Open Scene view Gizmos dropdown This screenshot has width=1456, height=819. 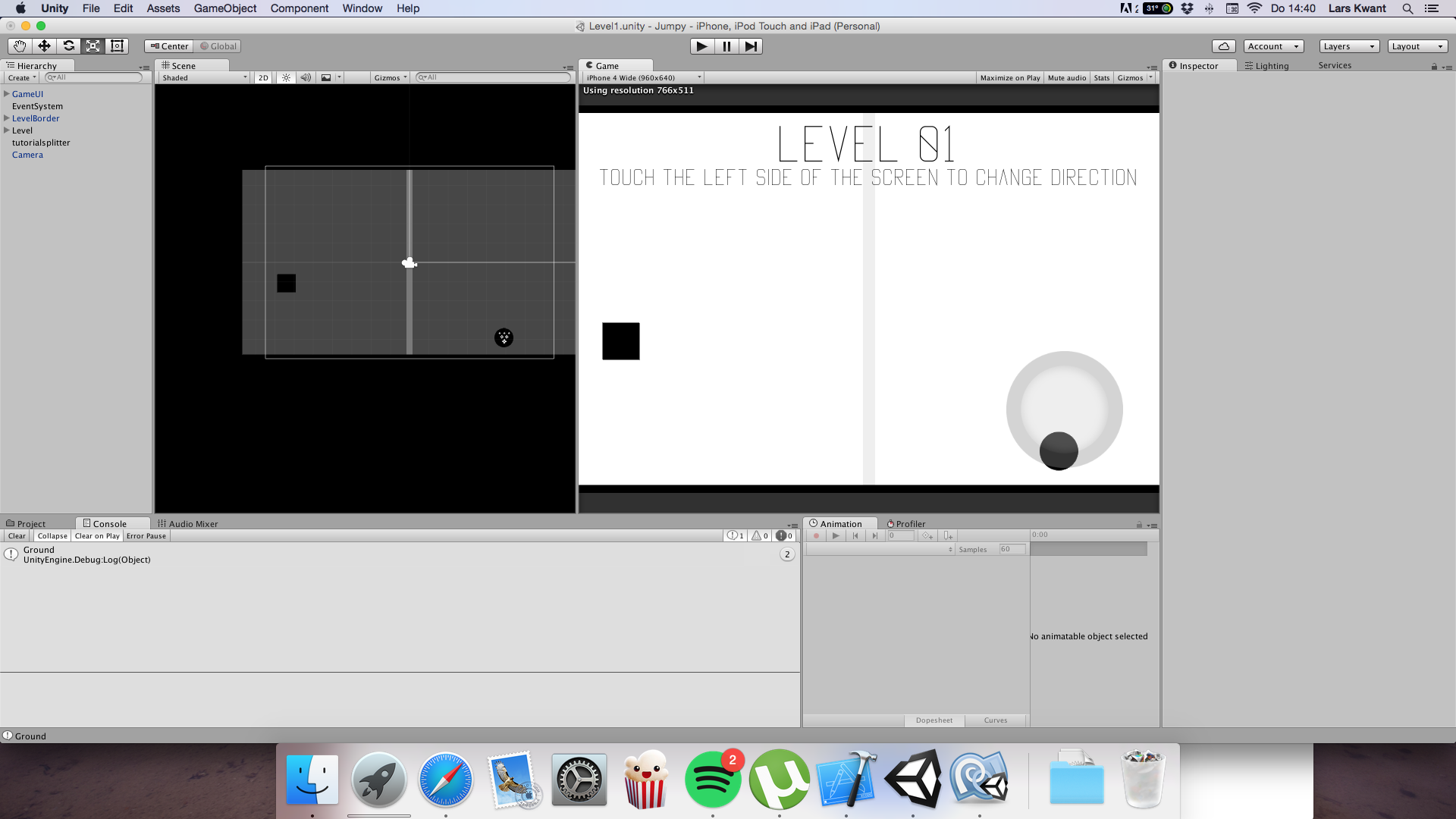pos(391,77)
